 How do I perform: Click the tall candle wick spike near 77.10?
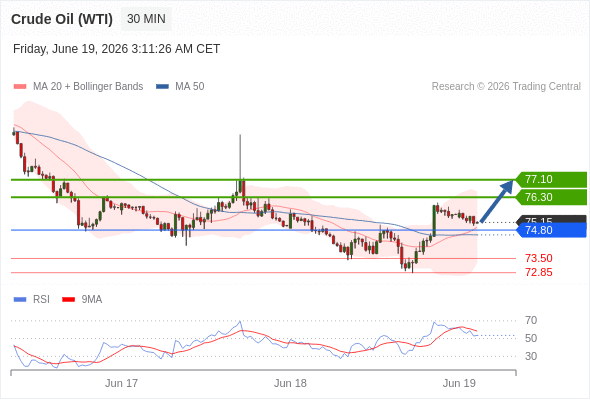(x=240, y=156)
